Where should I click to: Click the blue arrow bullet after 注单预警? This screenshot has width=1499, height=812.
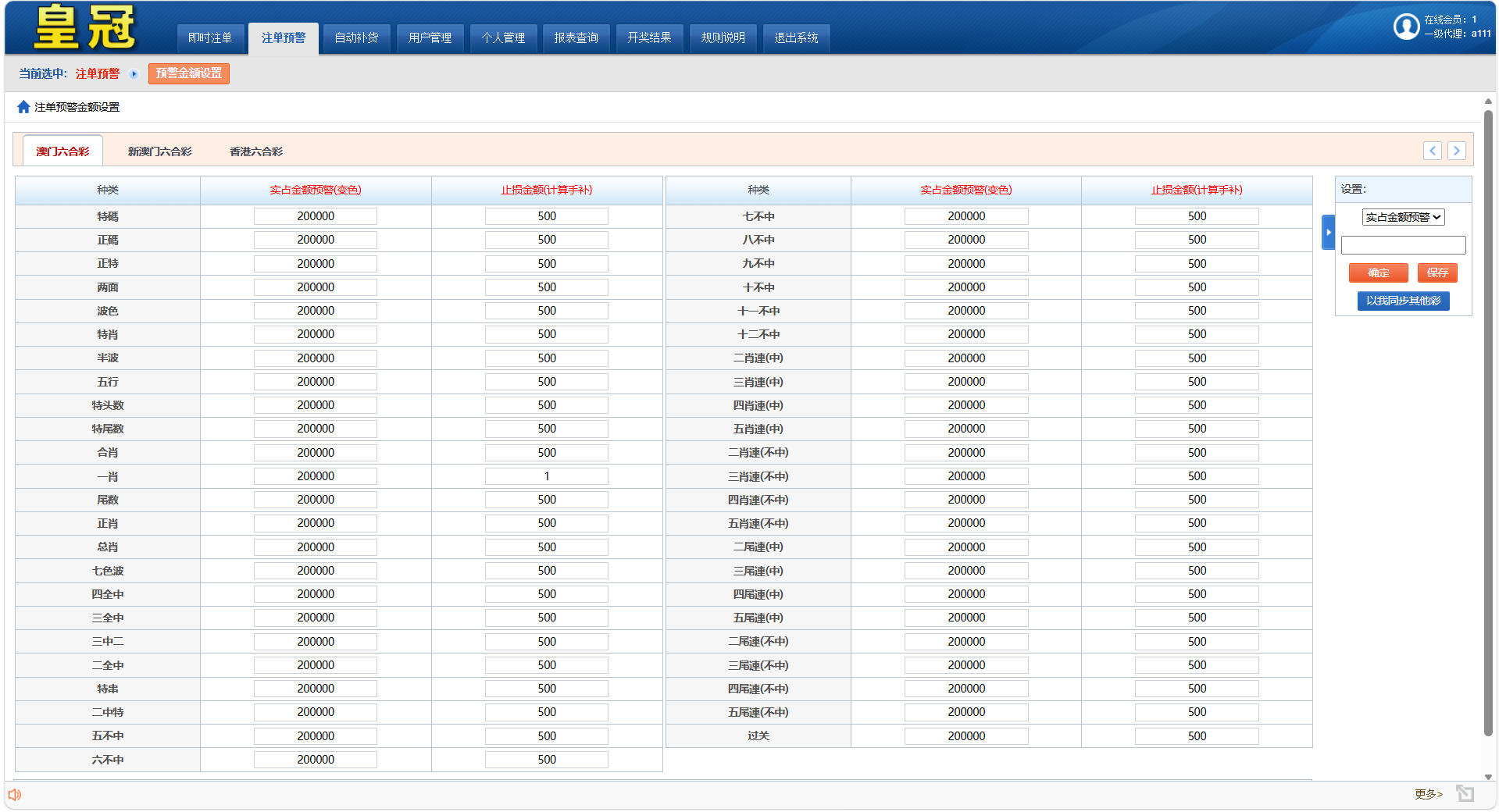[x=134, y=74]
